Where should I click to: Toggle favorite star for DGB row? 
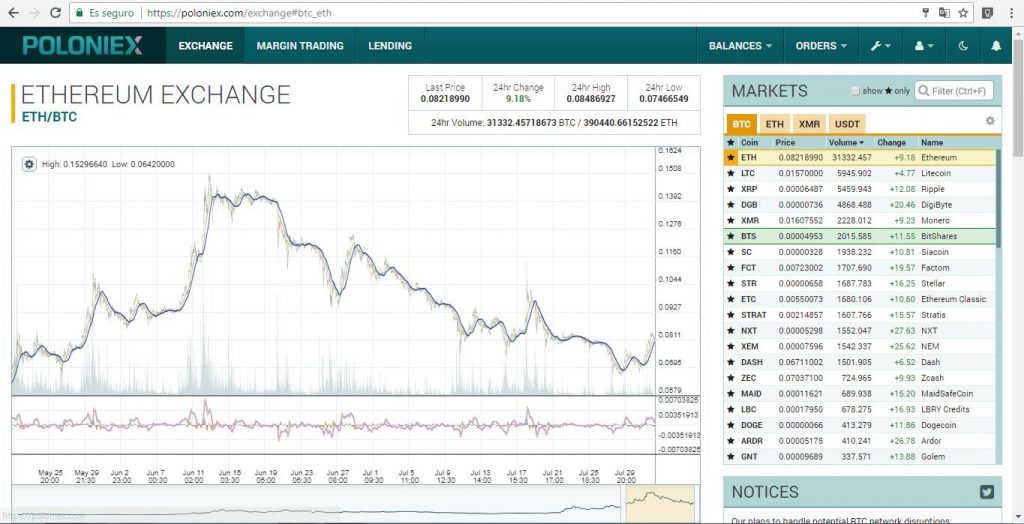pos(731,205)
